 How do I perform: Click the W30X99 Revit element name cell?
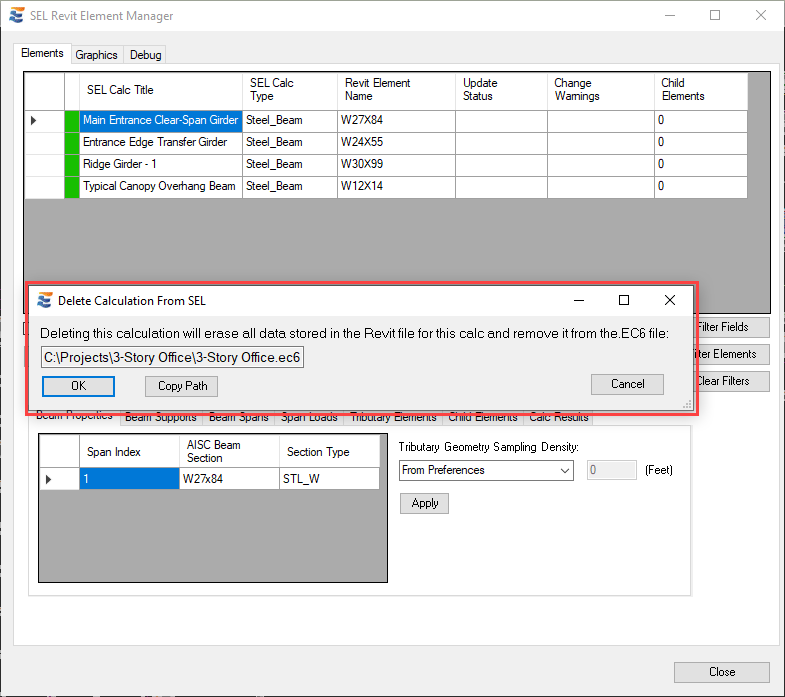click(x=396, y=165)
